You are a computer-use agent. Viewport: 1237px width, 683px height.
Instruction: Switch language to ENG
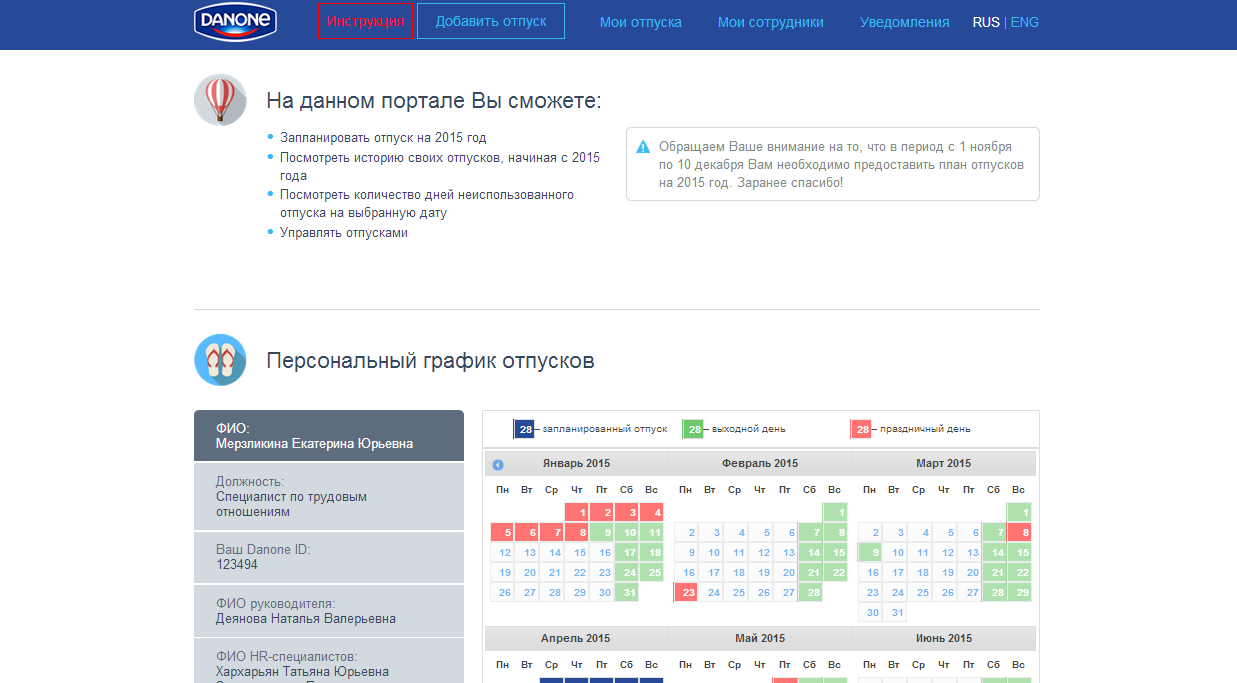pyautogui.click(x=1025, y=22)
